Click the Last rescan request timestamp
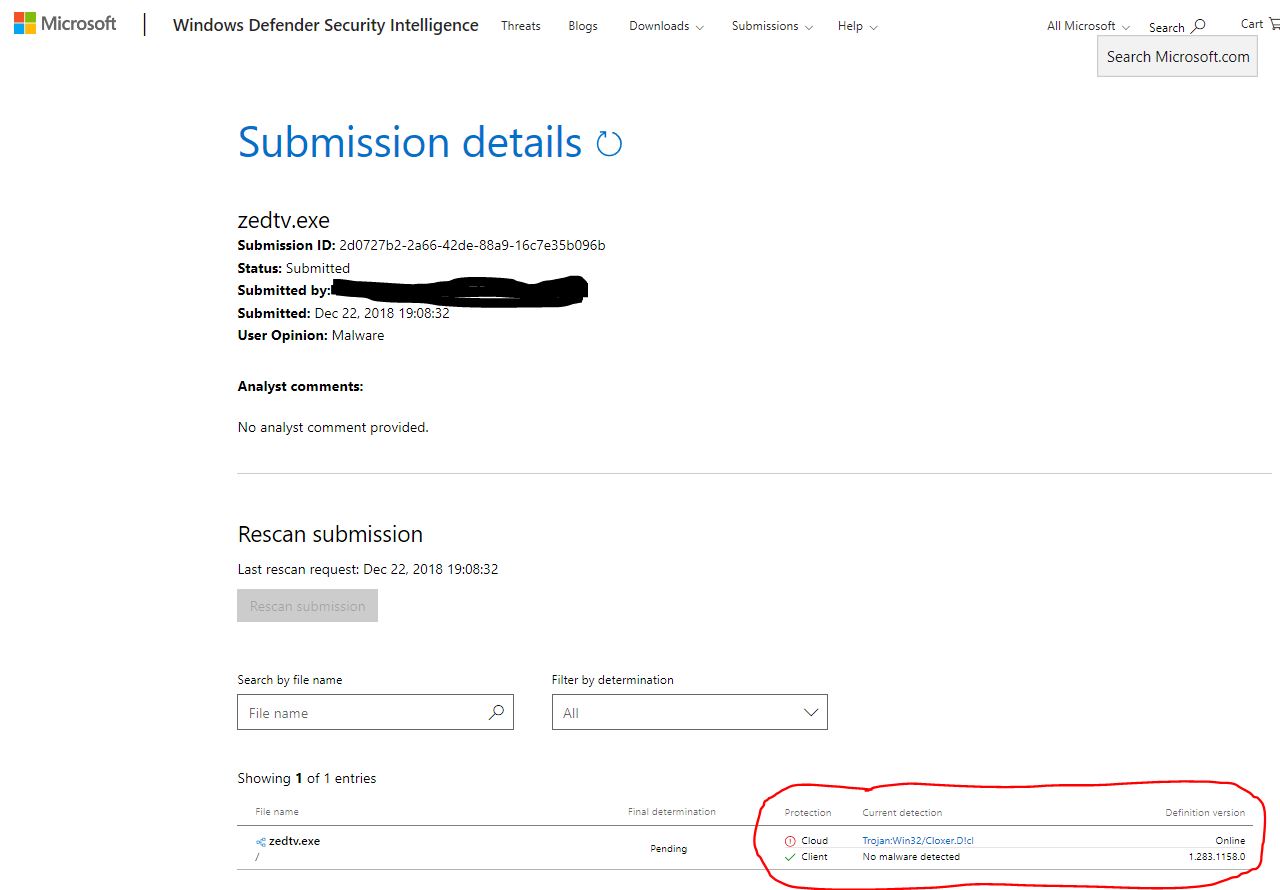The width and height of the screenshot is (1280, 890). tap(431, 569)
